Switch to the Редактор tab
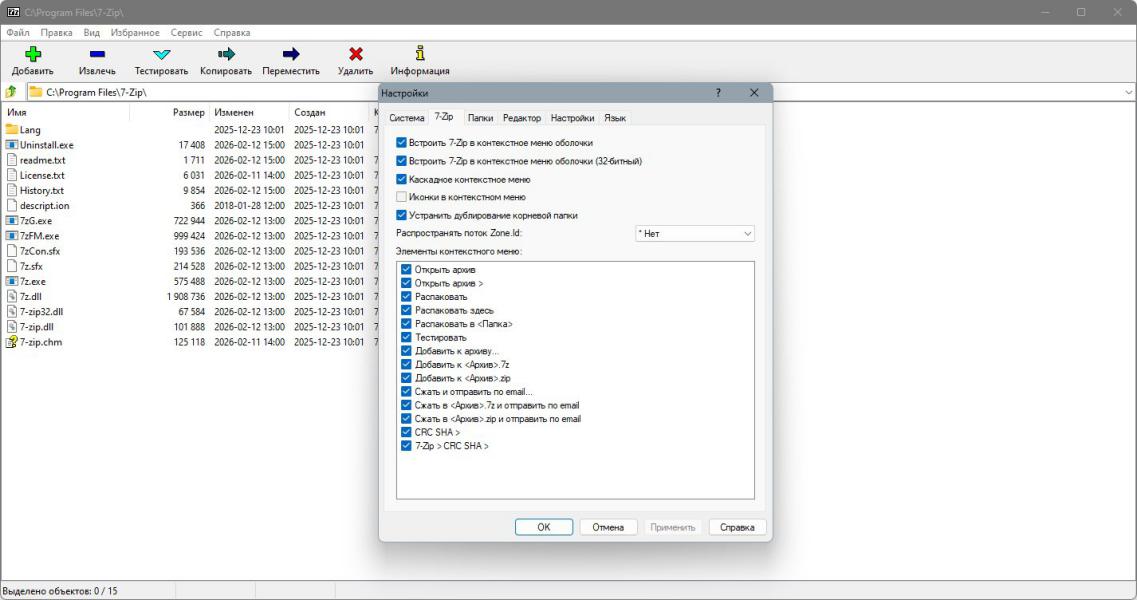This screenshot has width=1137, height=600. 521,118
